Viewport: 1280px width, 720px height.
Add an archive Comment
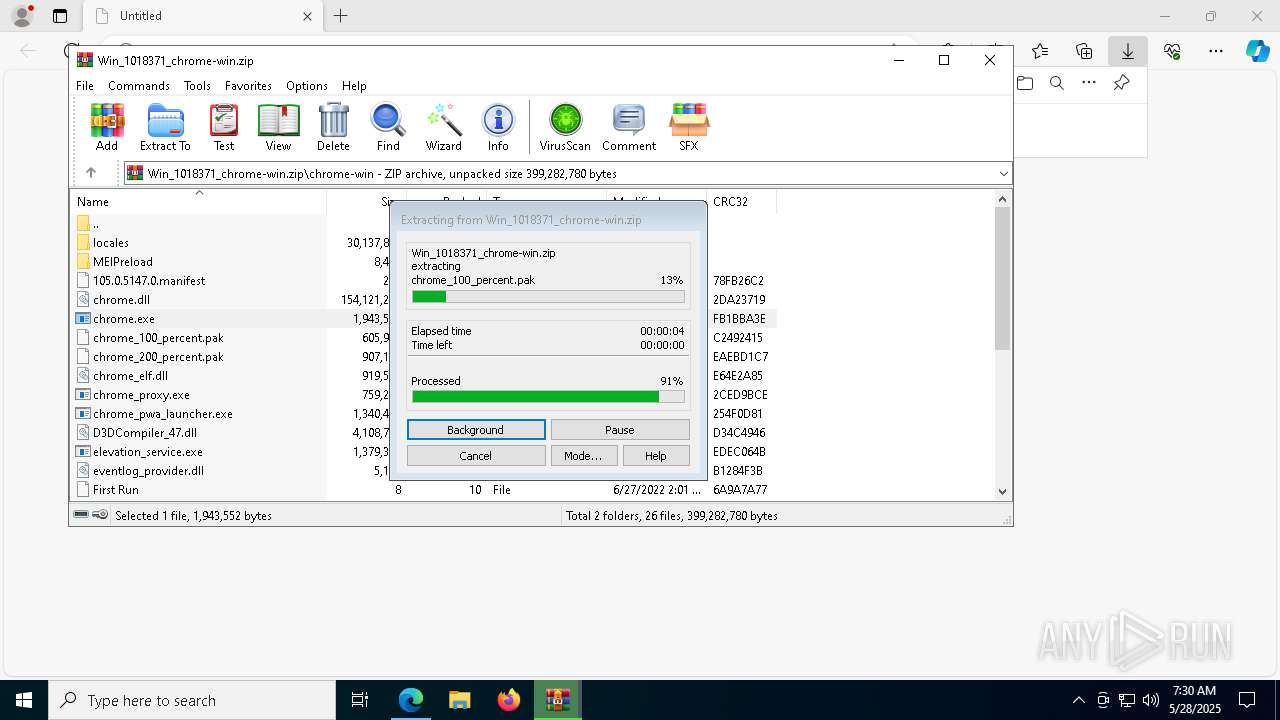click(629, 127)
